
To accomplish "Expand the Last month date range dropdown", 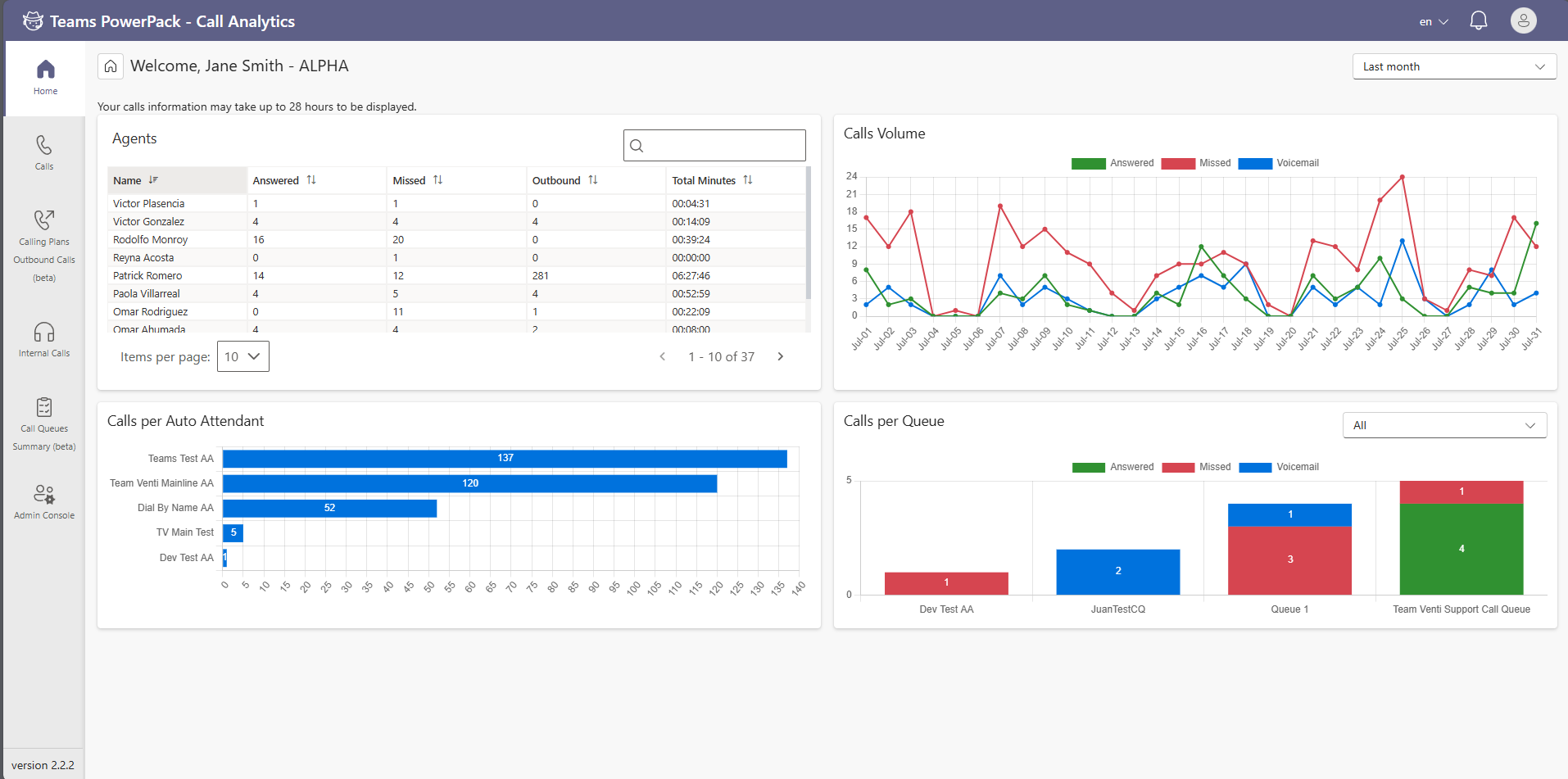I will coord(1453,66).
